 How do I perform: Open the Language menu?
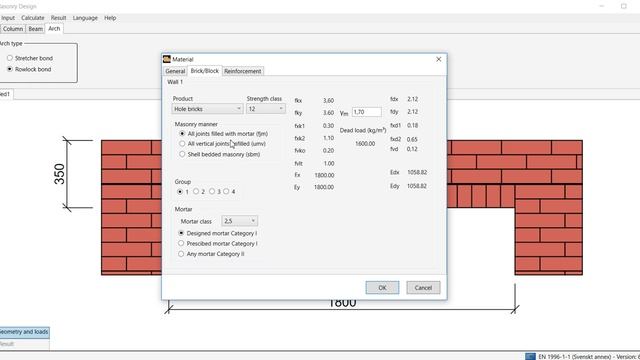85,18
